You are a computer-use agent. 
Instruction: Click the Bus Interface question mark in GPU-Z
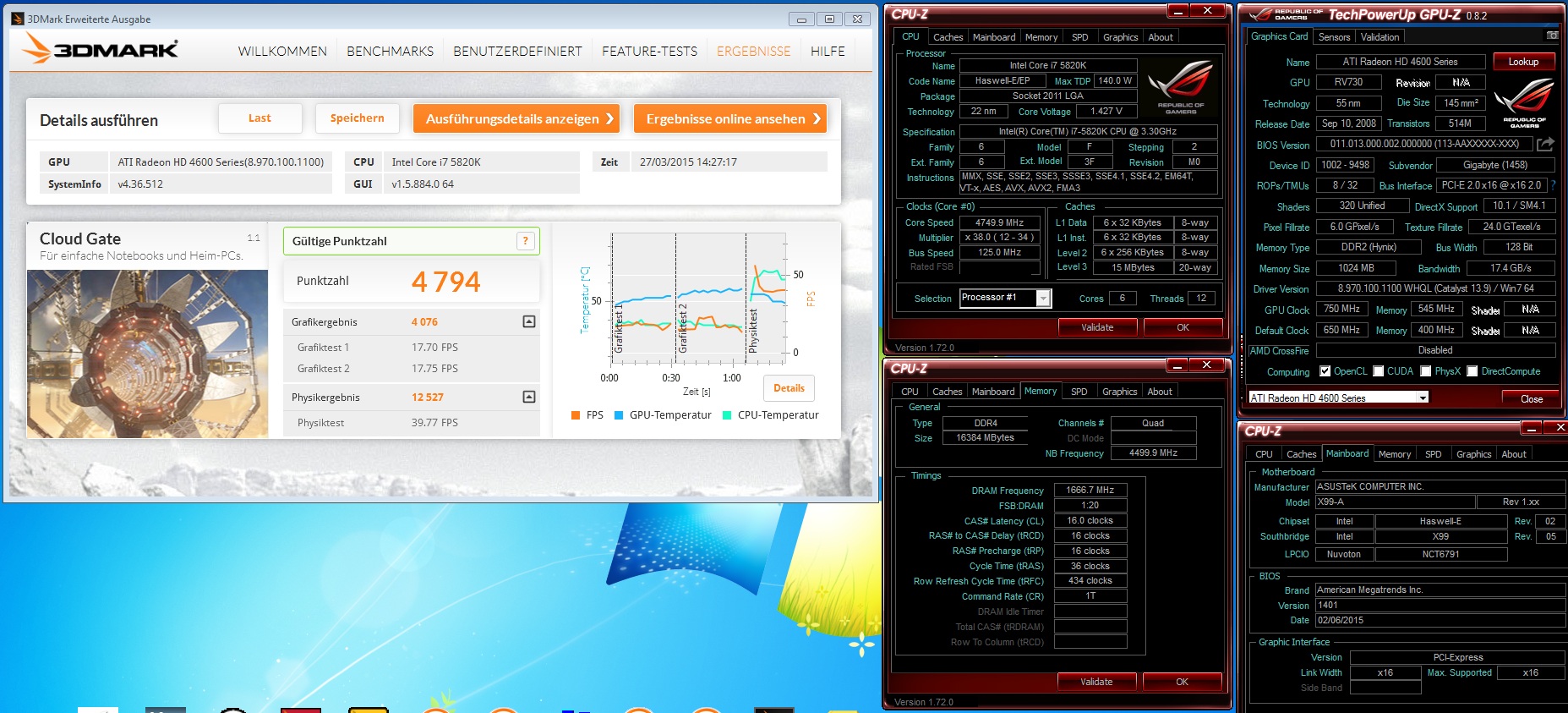point(1554,185)
